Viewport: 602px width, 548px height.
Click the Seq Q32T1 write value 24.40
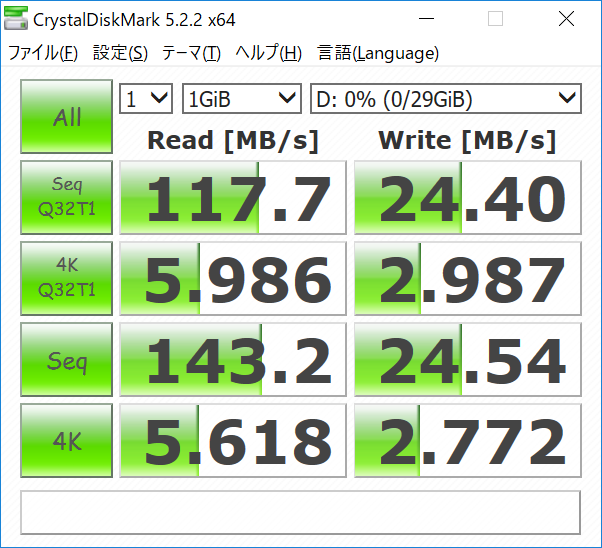click(x=468, y=197)
